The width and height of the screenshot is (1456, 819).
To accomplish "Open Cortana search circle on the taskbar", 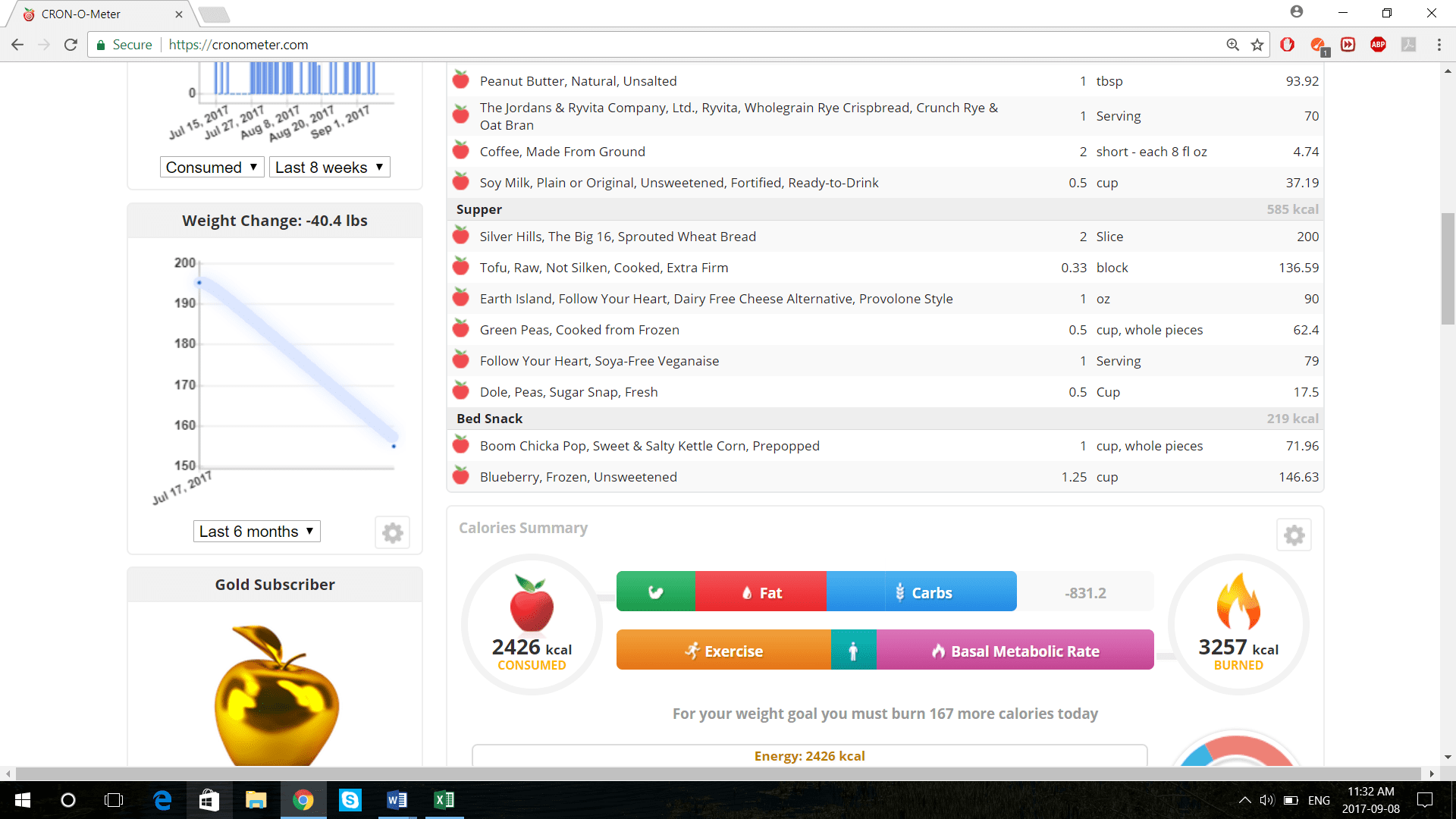I will click(68, 800).
